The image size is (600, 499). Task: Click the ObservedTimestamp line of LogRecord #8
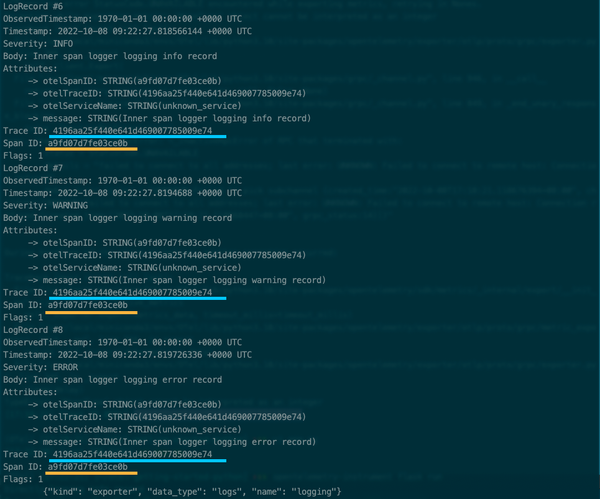click(x=122, y=342)
